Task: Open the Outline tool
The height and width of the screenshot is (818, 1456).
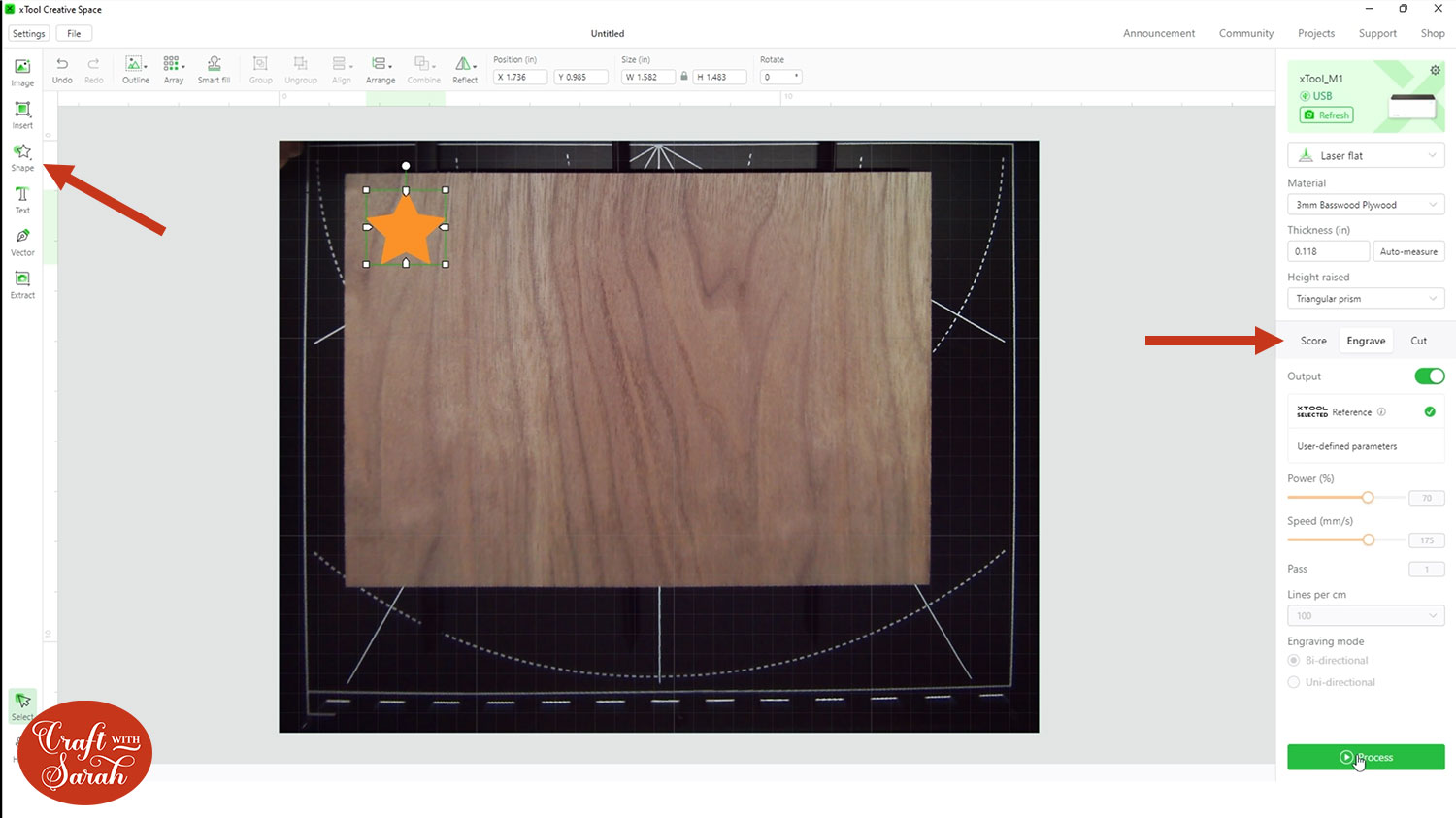Action: point(136,71)
